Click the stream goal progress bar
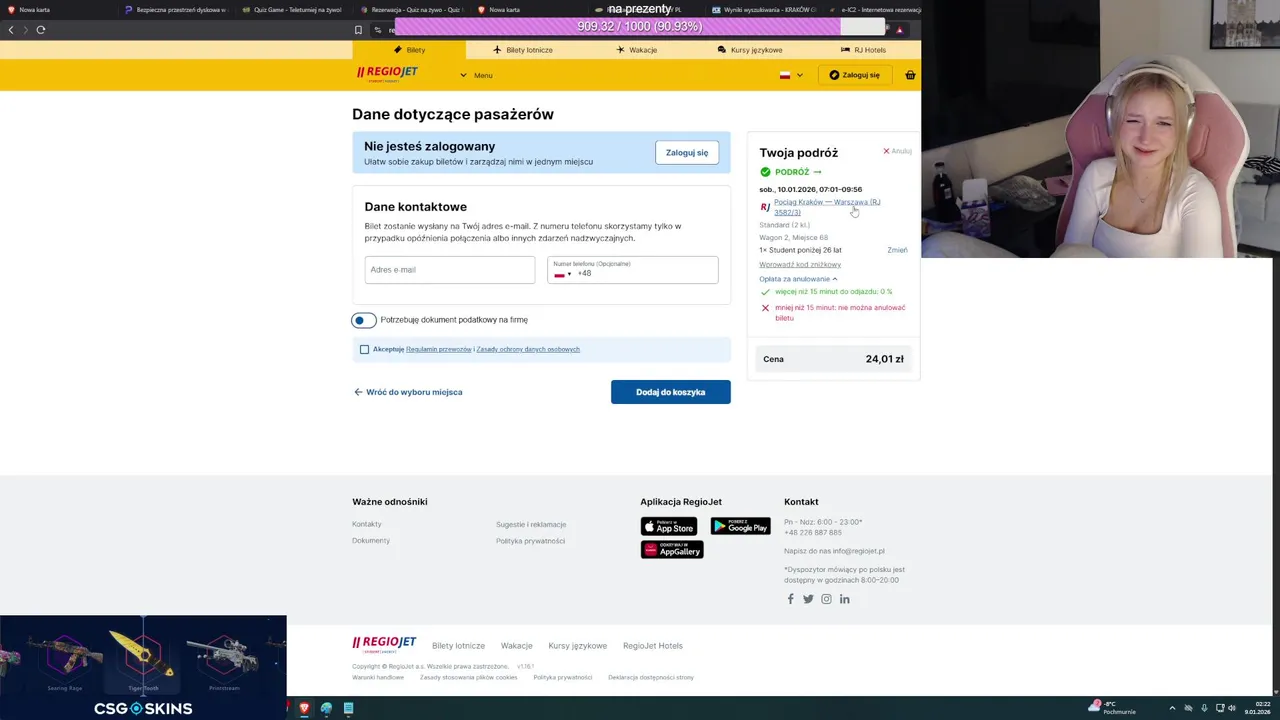 [640, 26]
